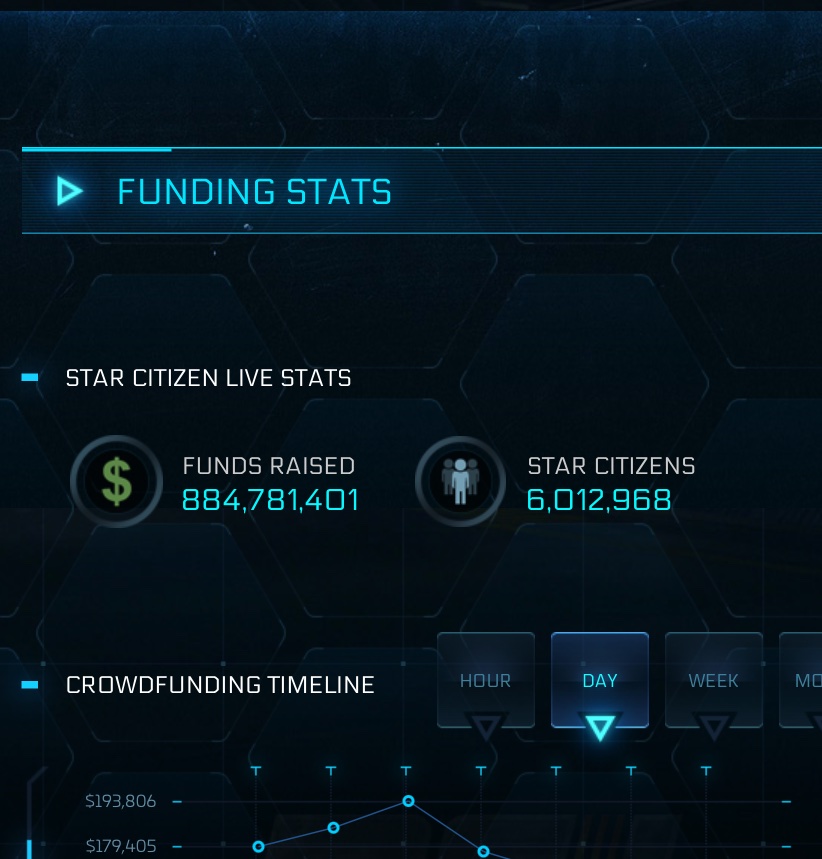Select the Day timeline tab
This screenshot has height=859, width=822.
pos(600,681)
